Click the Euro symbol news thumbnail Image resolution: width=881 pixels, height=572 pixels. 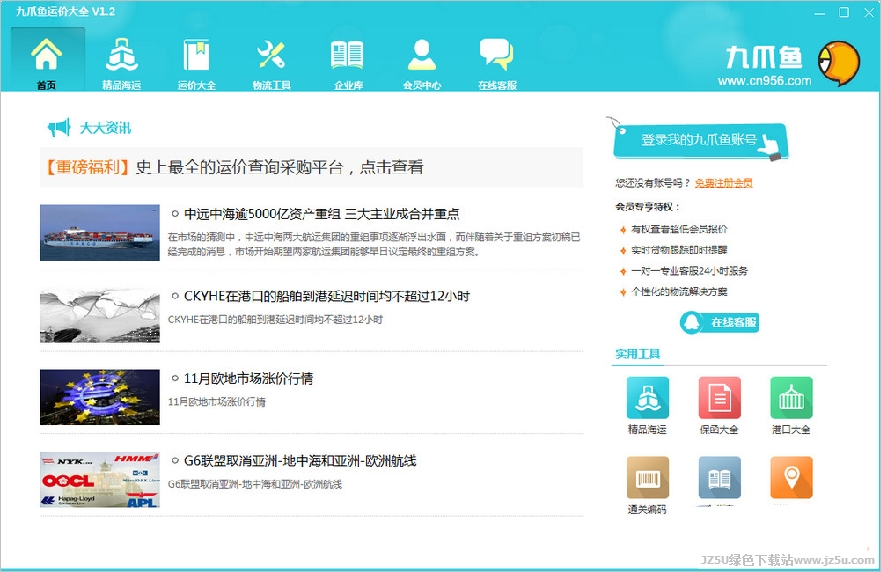pos(100,397)
